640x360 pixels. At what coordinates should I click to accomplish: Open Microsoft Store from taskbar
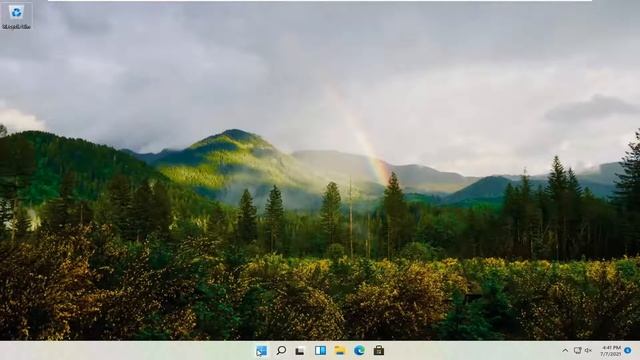tap(379, 350)
